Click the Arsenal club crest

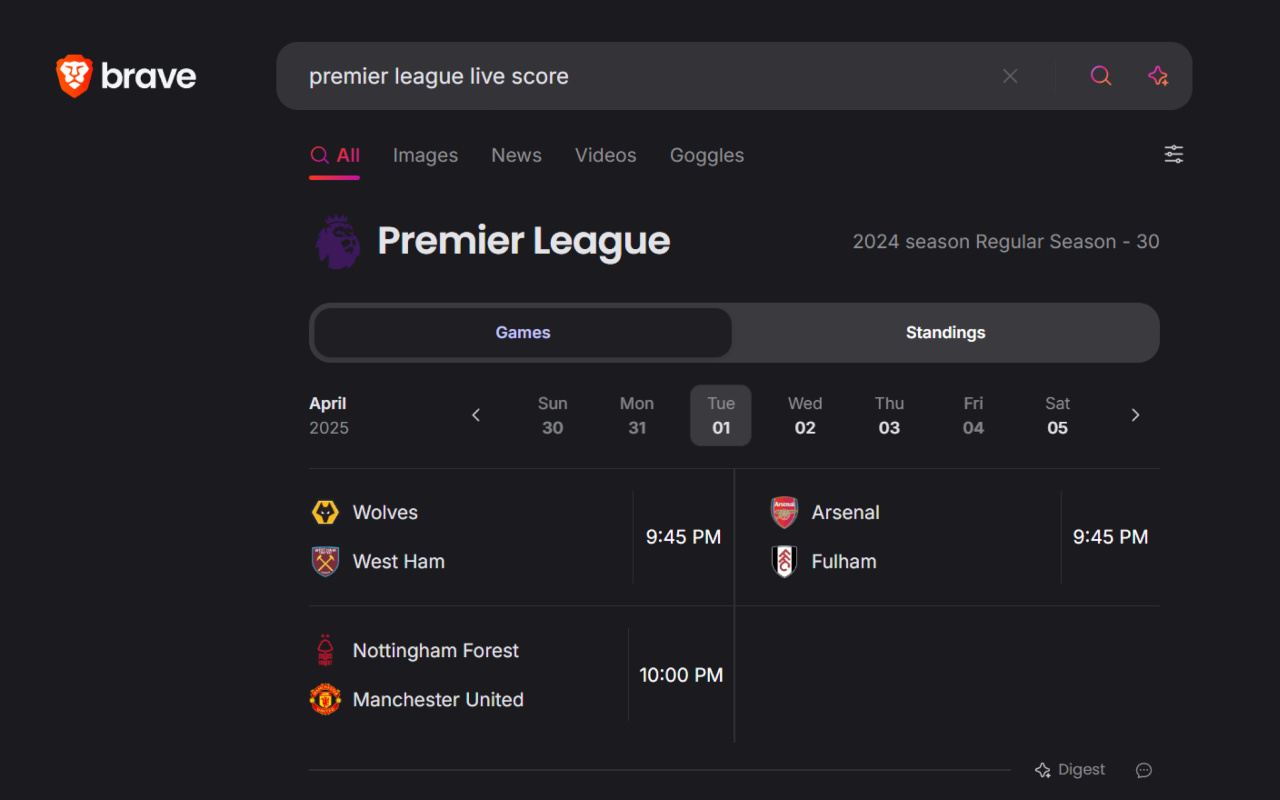784,512
